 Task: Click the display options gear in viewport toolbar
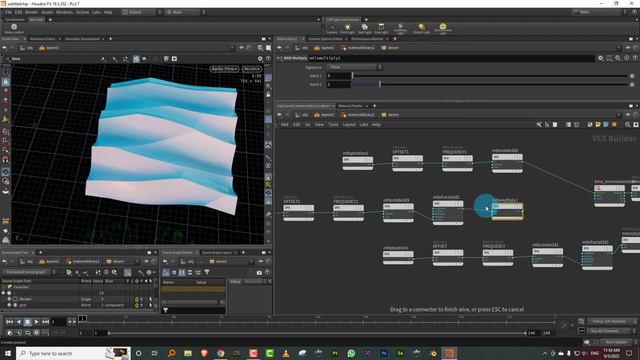[260, 59]
